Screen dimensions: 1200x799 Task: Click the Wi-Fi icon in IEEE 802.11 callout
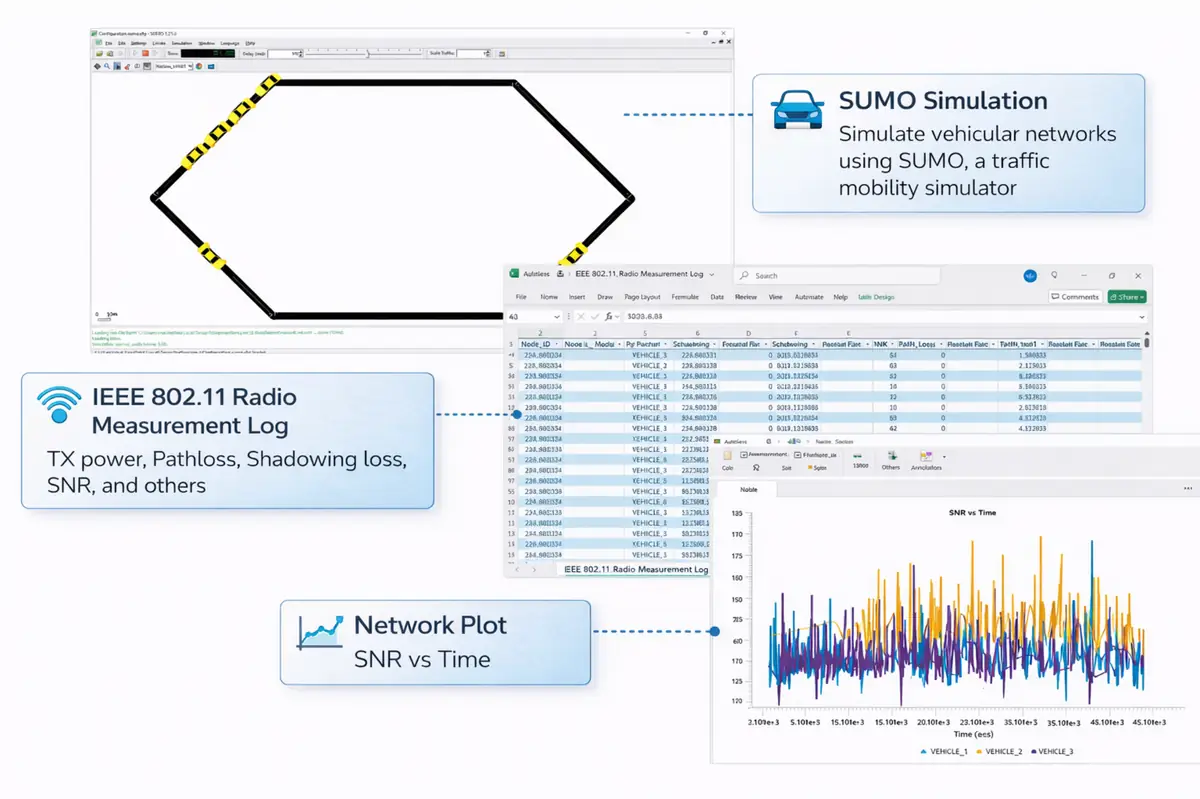coord(59,403)
